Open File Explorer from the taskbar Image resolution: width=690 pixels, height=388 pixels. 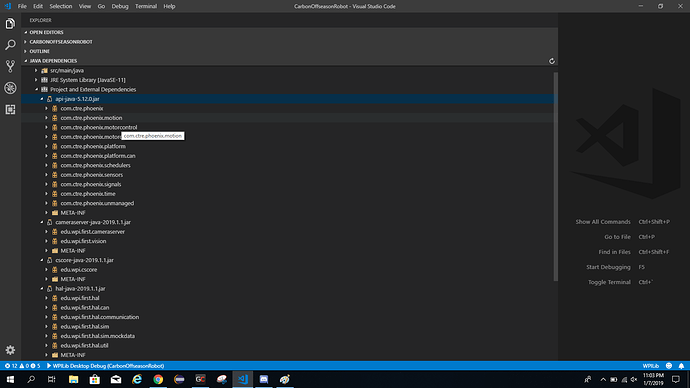coord(73,379)
